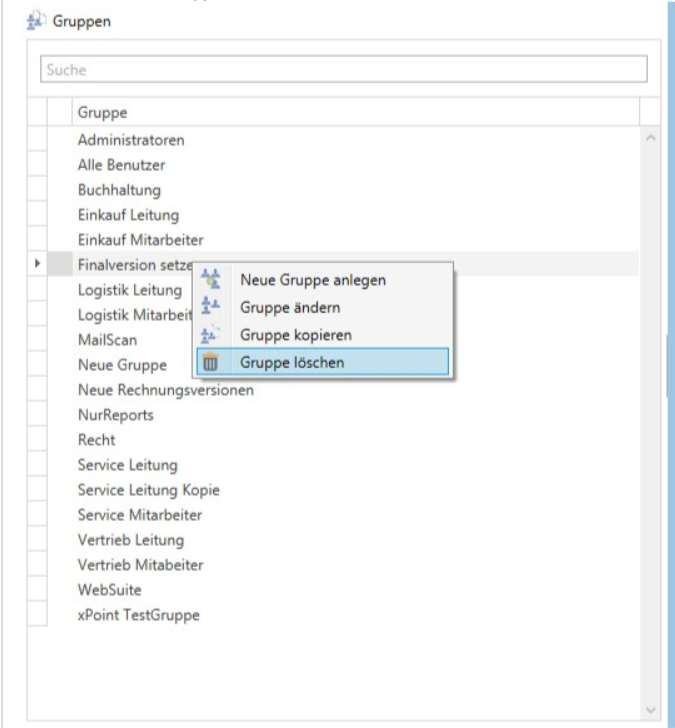
Task: Select the Buchhaltung group
Action: [119, 190]
